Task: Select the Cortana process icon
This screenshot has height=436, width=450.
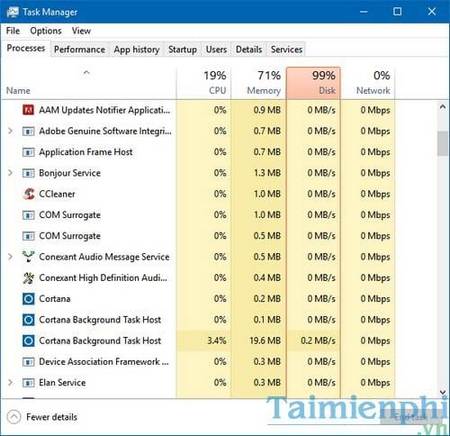Action: click(28, 299)
